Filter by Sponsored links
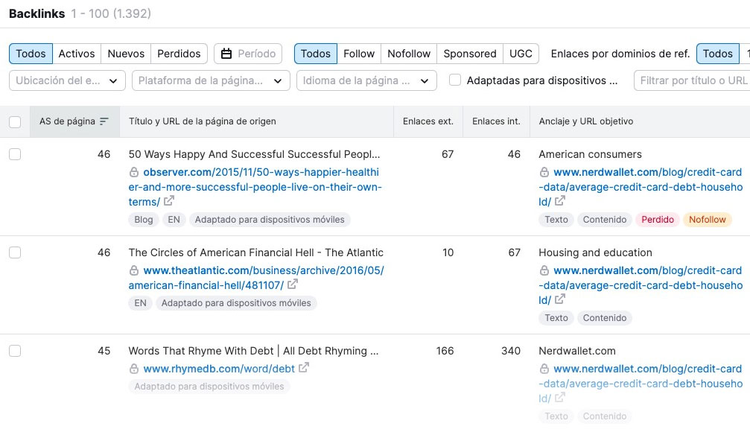The image size is (750, 432). pos(470,54)
